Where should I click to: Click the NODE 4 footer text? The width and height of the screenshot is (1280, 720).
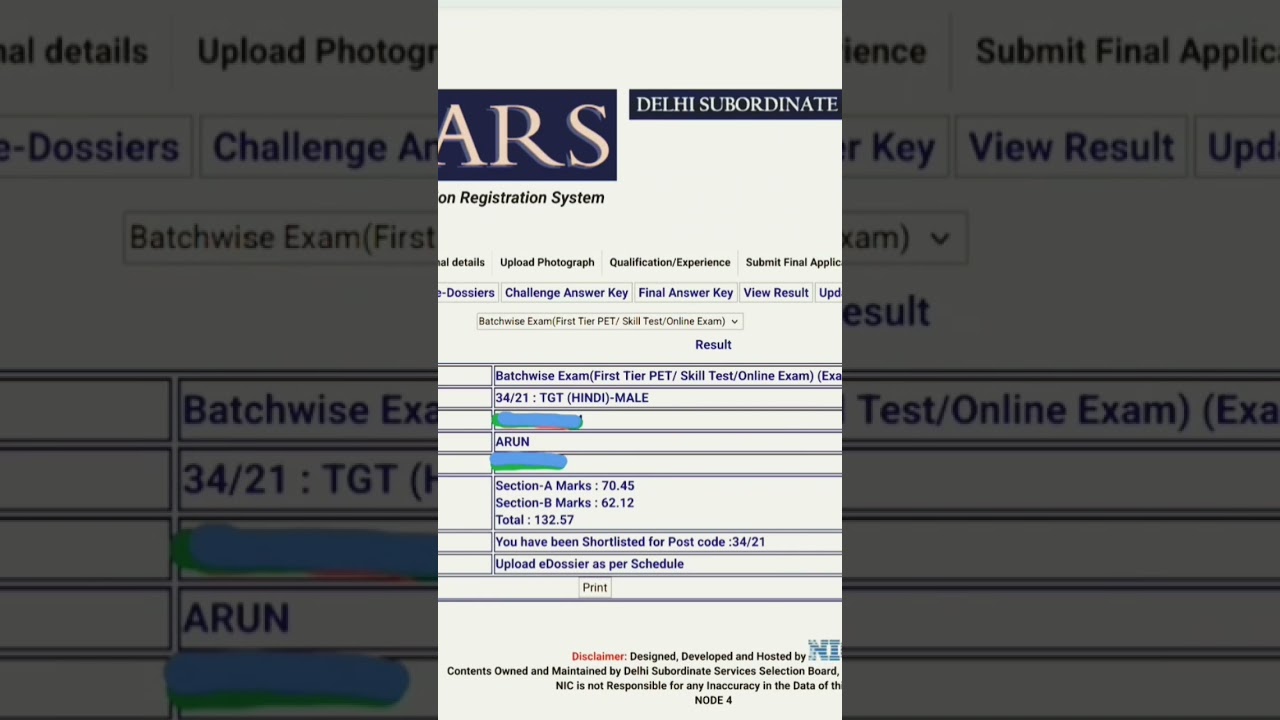pos(713,701)
